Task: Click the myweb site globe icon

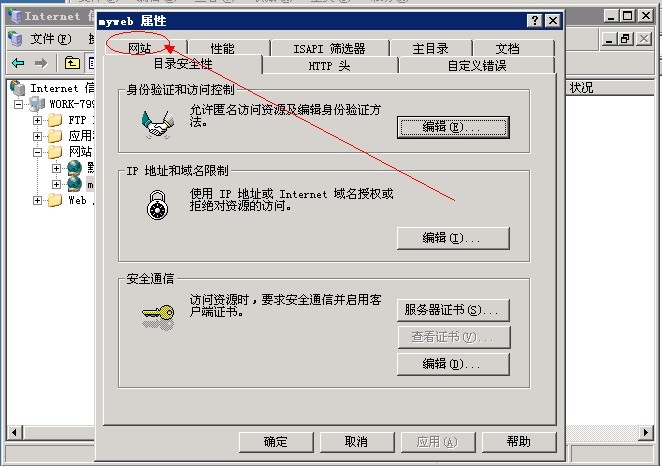Action: 74,184
